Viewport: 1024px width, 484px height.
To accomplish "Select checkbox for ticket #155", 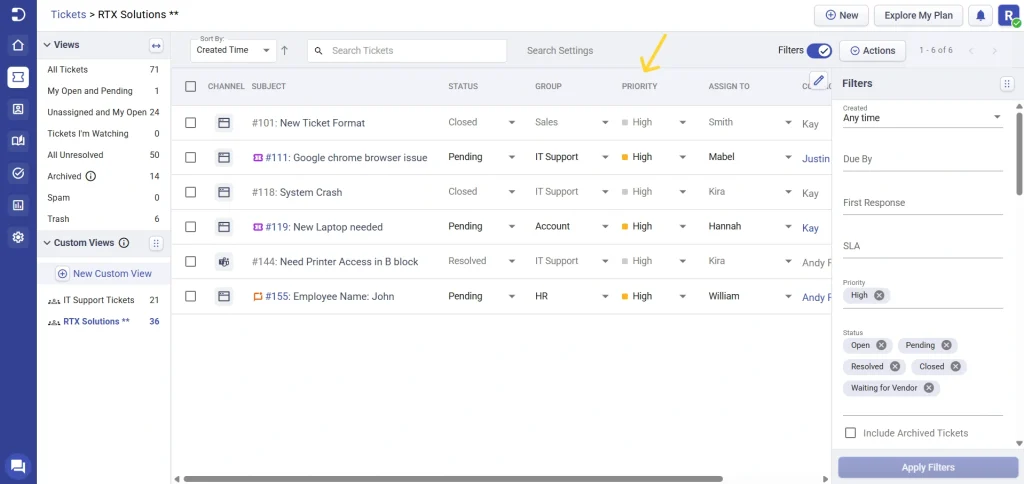I will coord(191,296).
